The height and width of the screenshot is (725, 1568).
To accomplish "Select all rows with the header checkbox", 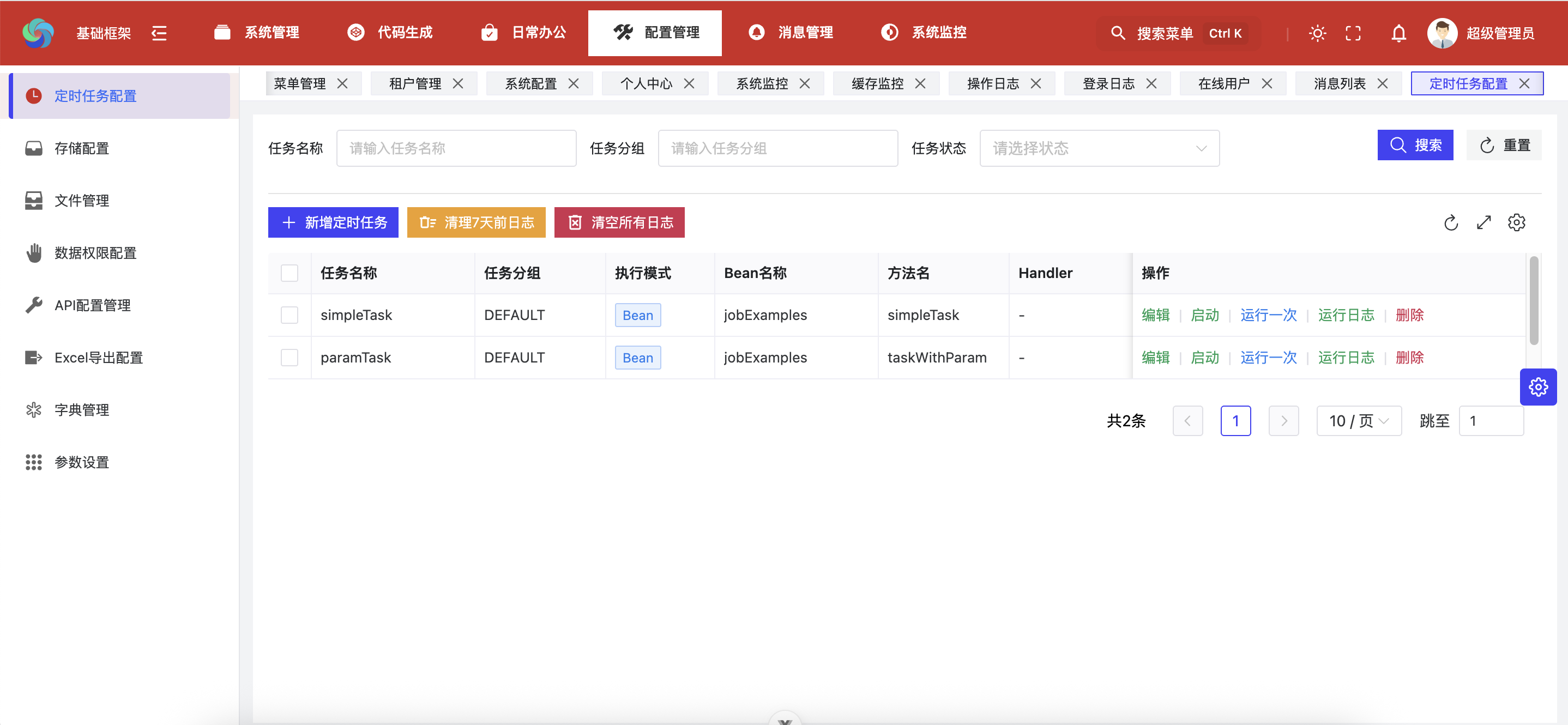I will [290, 273].
